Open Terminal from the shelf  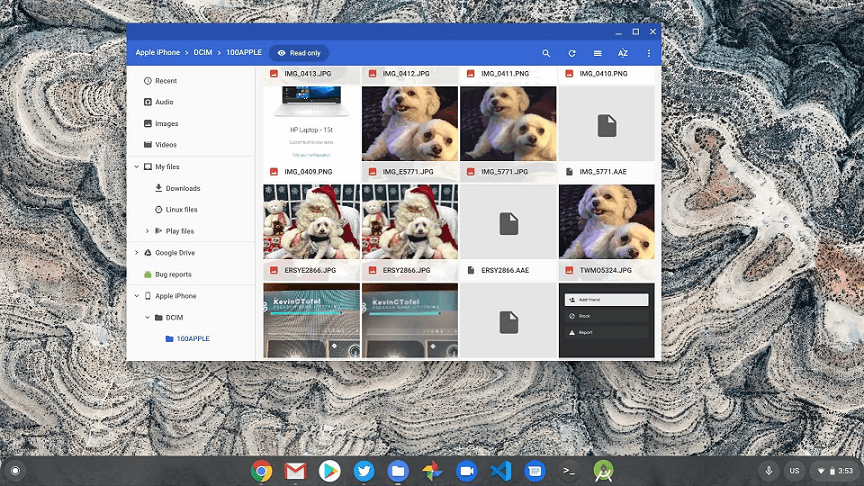(568, 471)
